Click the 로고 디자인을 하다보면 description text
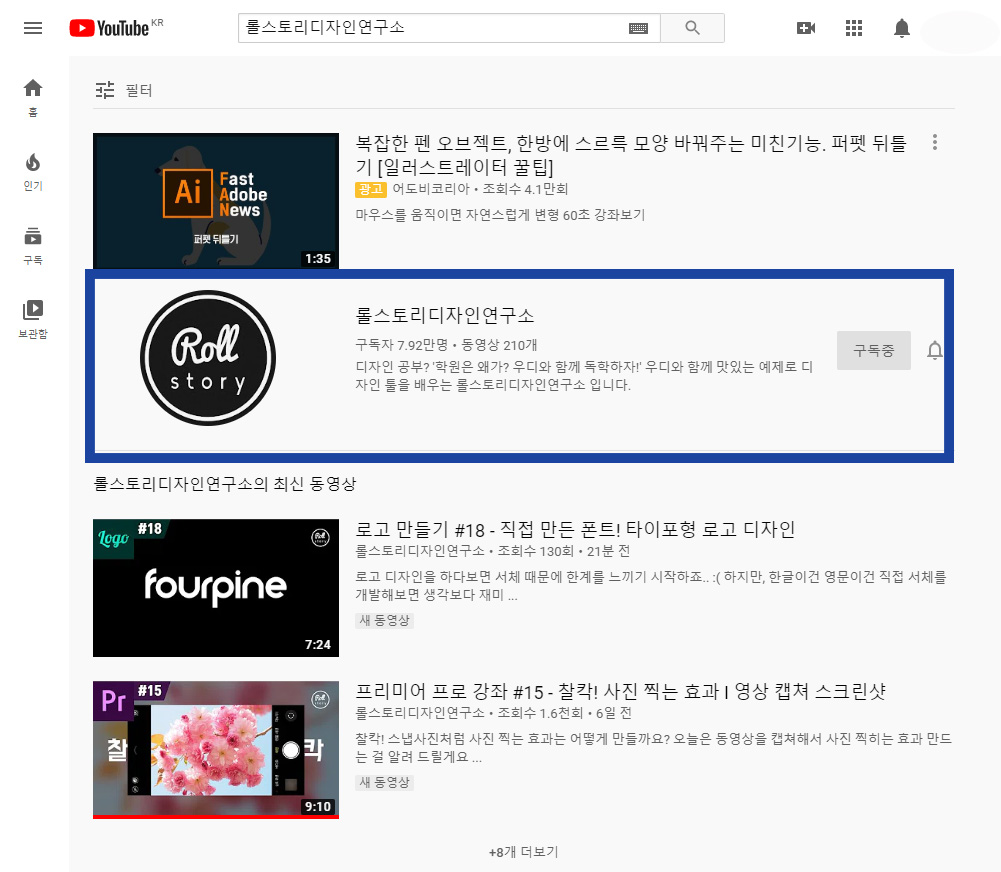1001x872 pixels. pyautogui.click(x=651, y=586)
